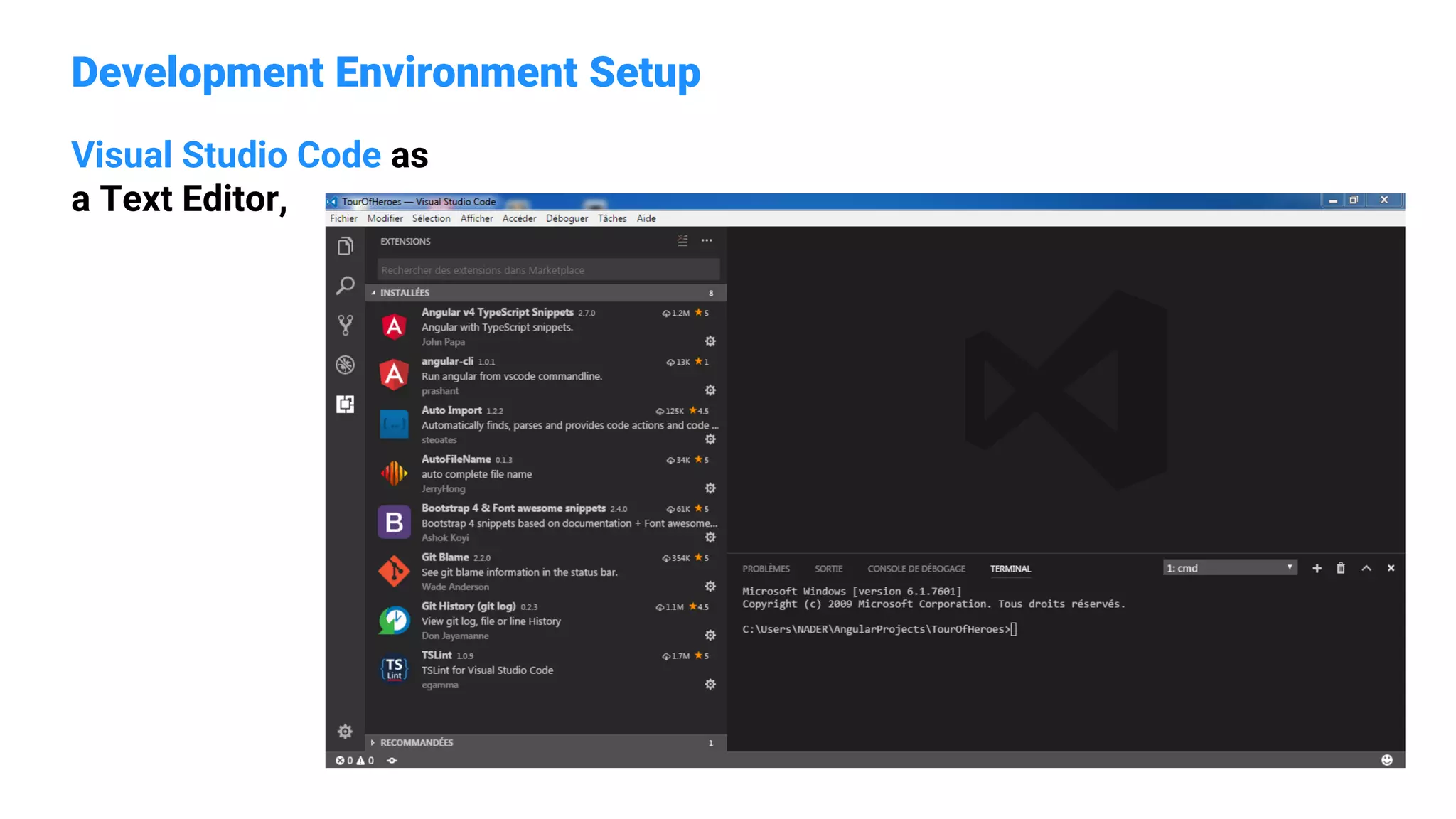Click the 'Wade Anderson' author name
1456x819 pixels.
[x=455, y=587]
